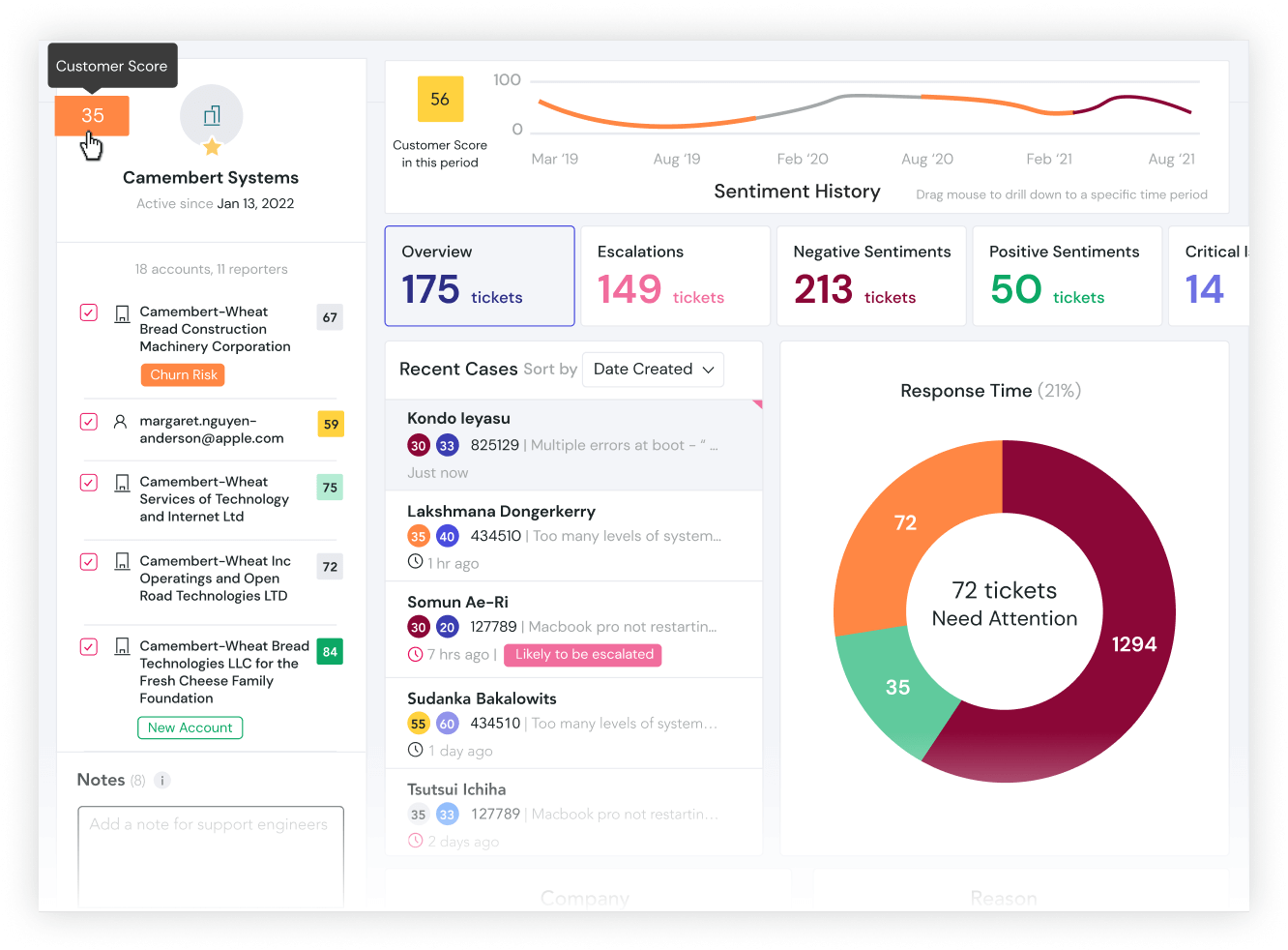This screenshot has height=950, width=1288.
Task: Click the maroon 1294 donut segment
Action: click(1135, 644)
